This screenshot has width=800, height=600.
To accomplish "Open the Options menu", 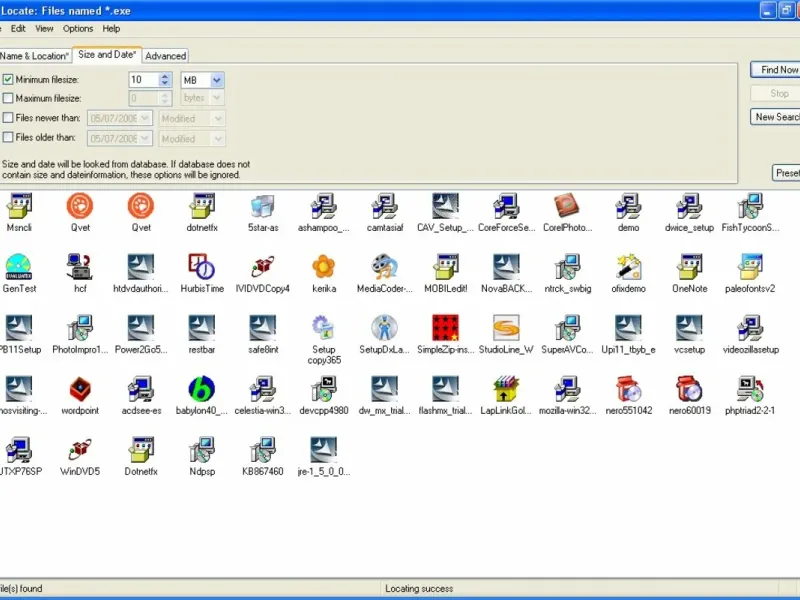I will 78,29.
